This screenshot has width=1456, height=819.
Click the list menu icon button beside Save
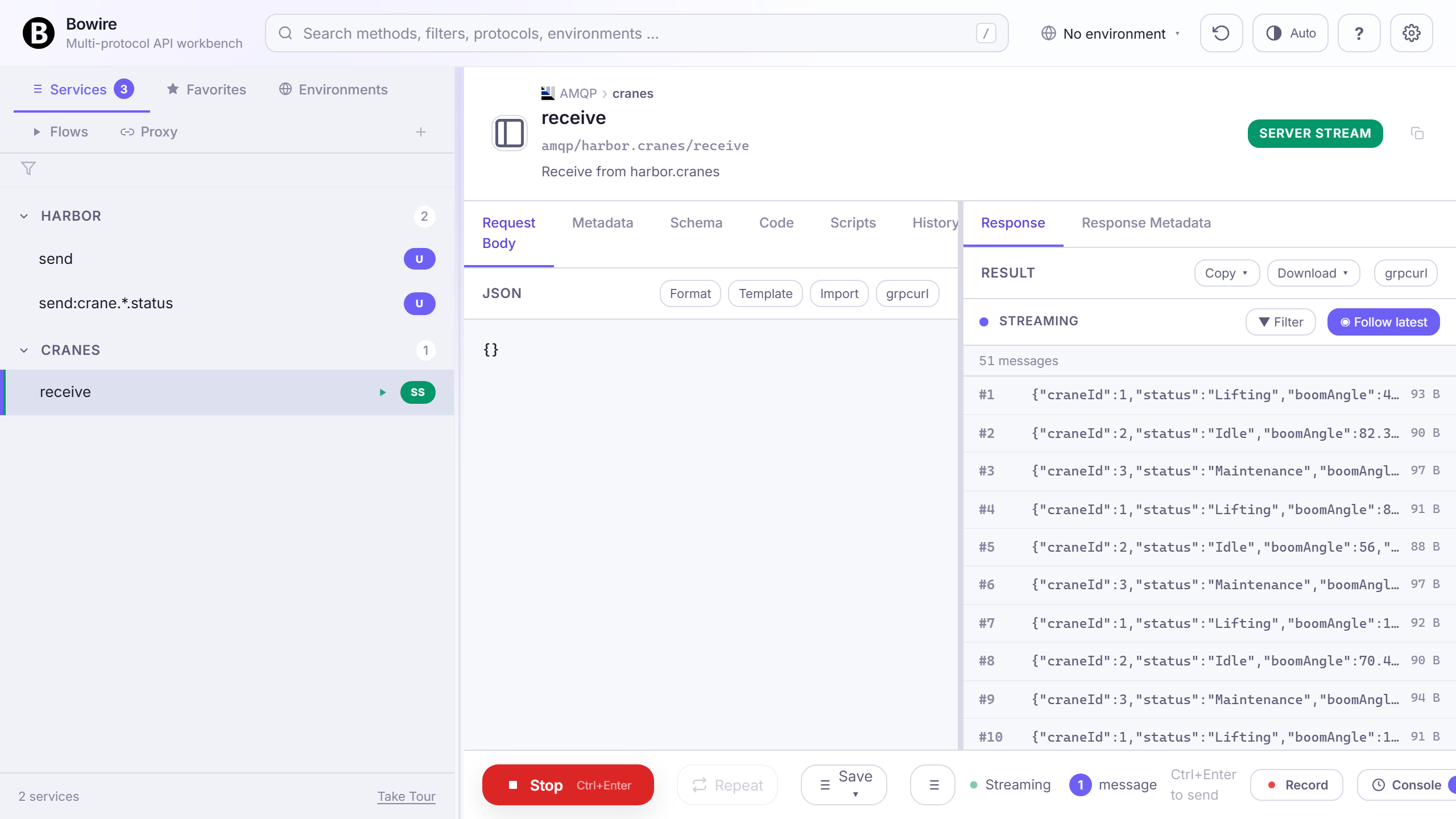[x=933, y=785]
